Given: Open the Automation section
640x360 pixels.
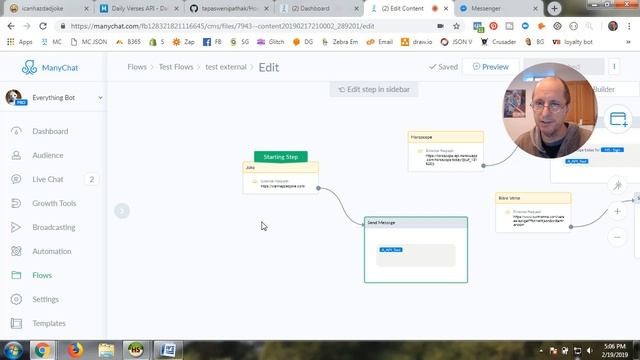Looking at the screenshot, I should coord(52,251).
